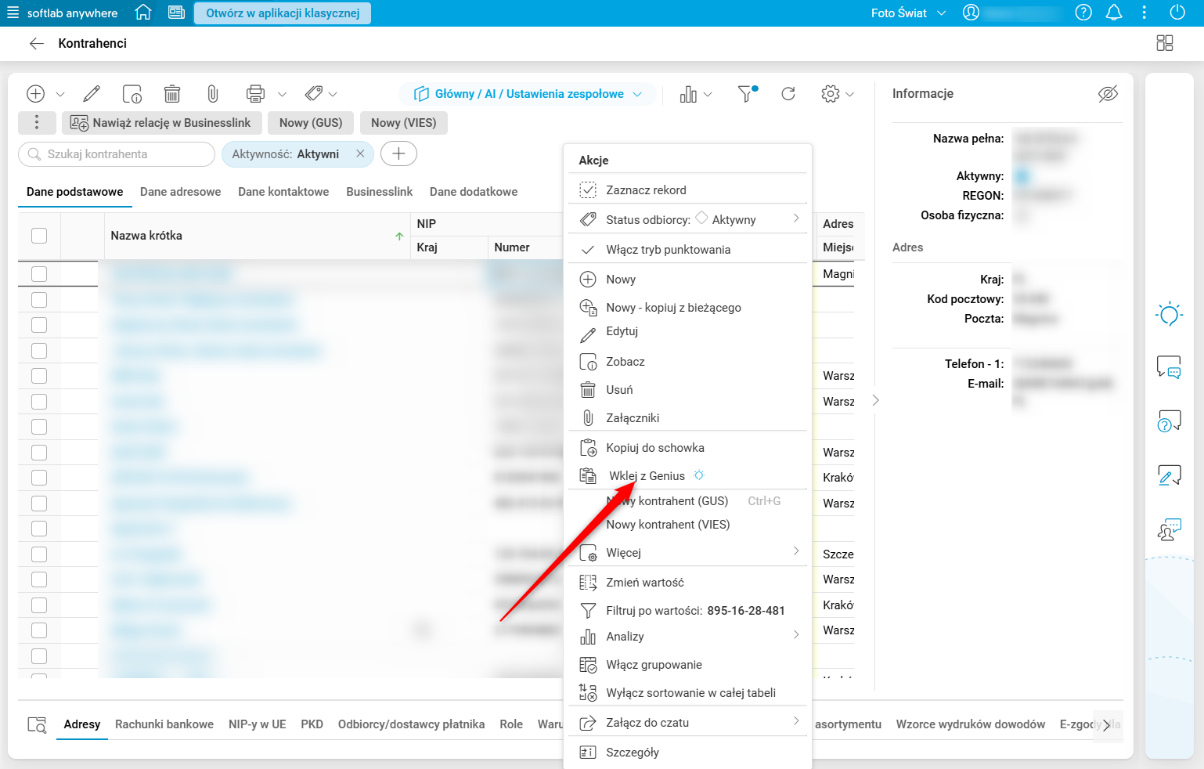Screen dimensions: 1204x769
Task: Open the Businesslink tab
Action: (x=379, y=192)
